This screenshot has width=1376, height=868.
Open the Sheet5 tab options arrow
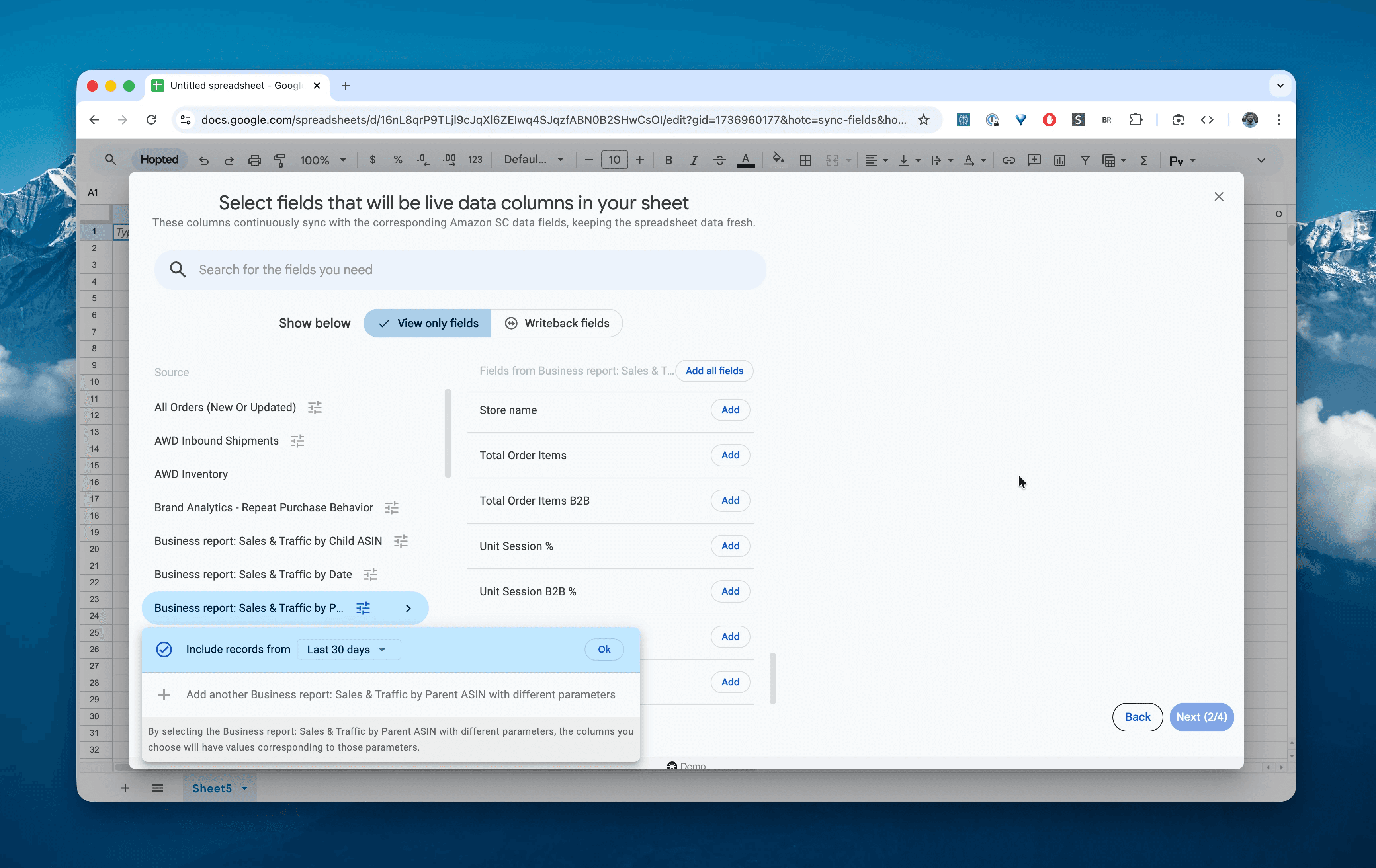pyautogui.click(x=244, y=789)
